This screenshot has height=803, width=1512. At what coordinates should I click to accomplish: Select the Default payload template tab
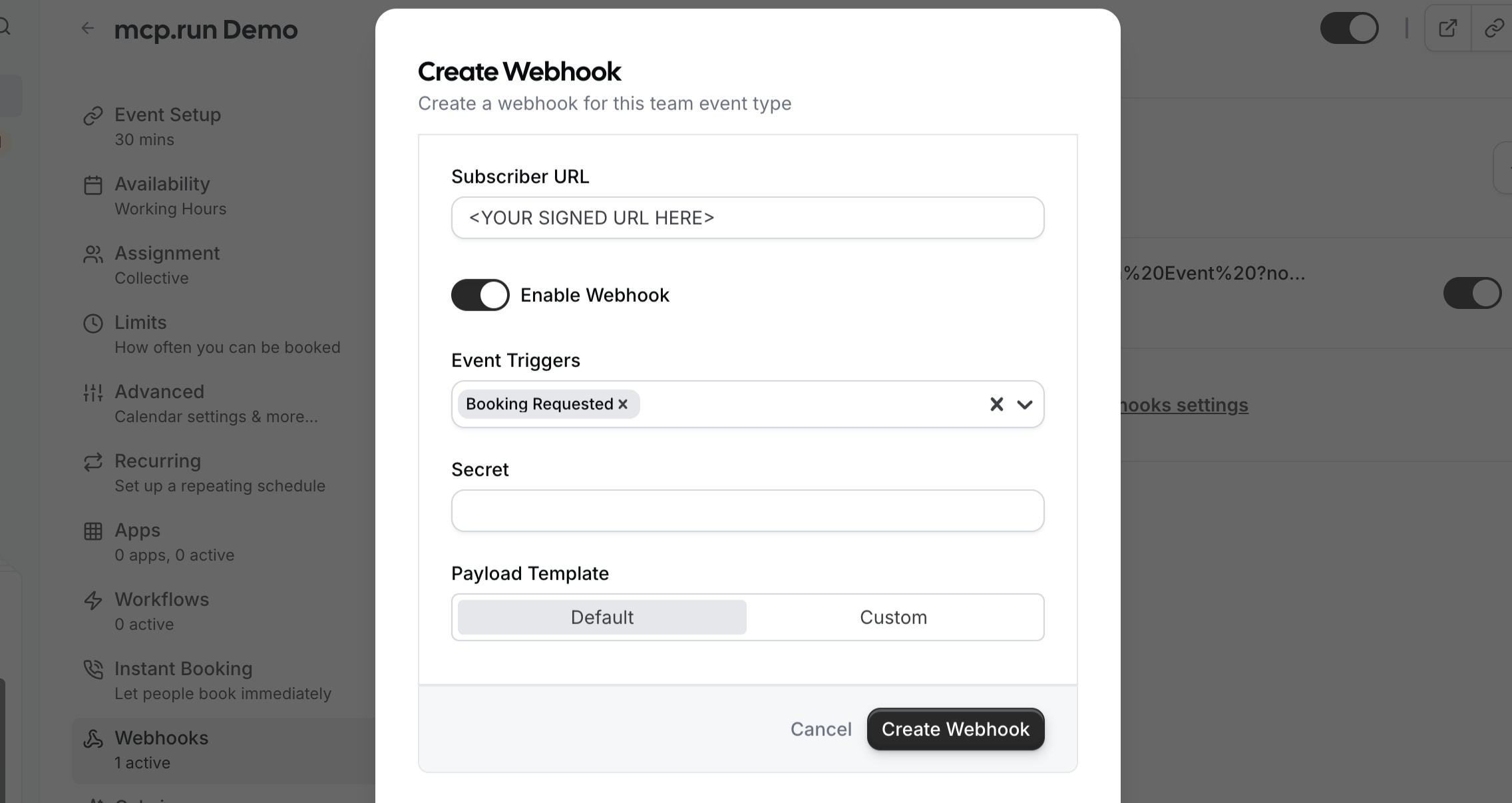click(602, 617)
